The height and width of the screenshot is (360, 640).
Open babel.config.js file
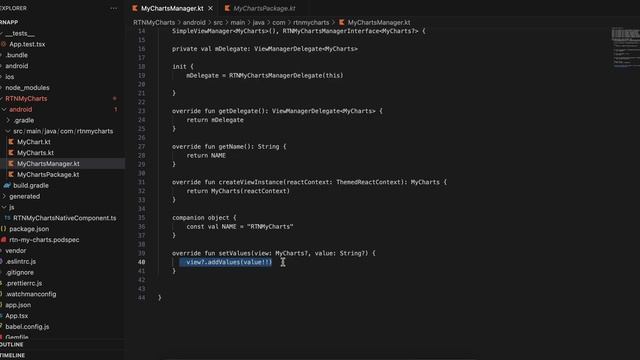[x=27, y=327]
